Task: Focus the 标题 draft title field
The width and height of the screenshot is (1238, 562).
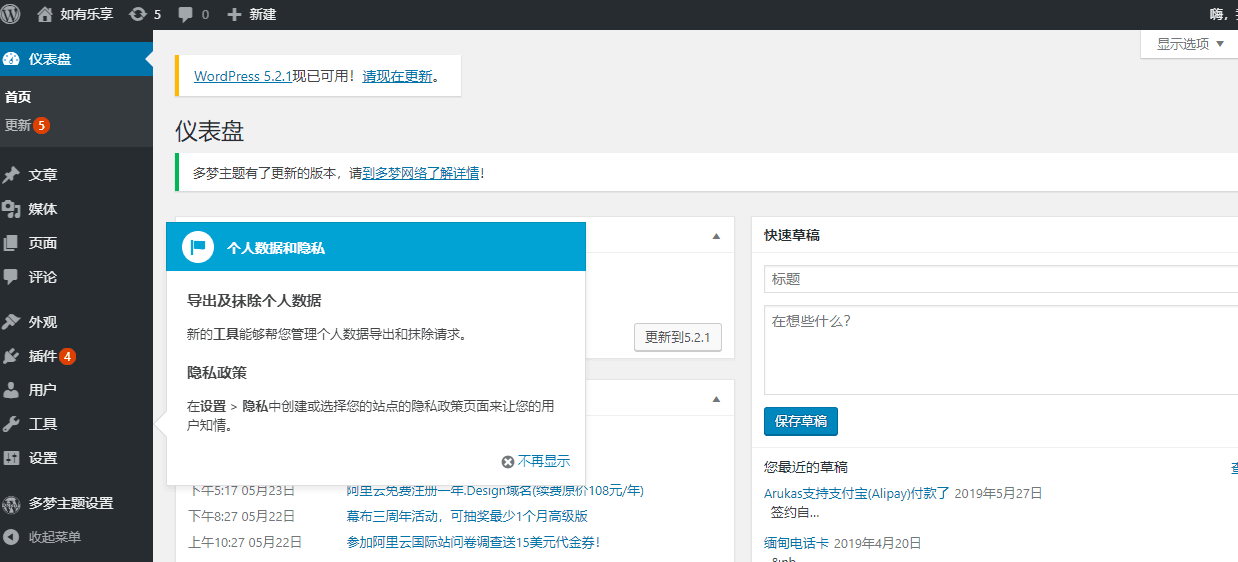Action: click(1000, 279)
